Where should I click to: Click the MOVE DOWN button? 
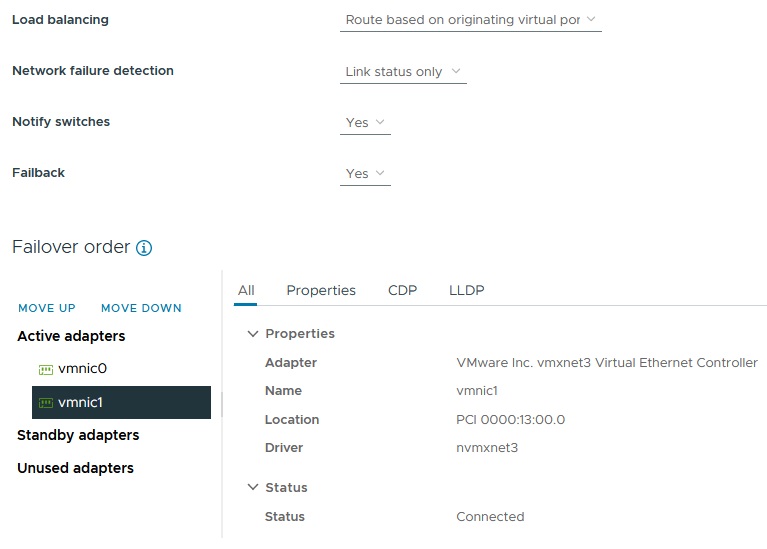point(141,308)
